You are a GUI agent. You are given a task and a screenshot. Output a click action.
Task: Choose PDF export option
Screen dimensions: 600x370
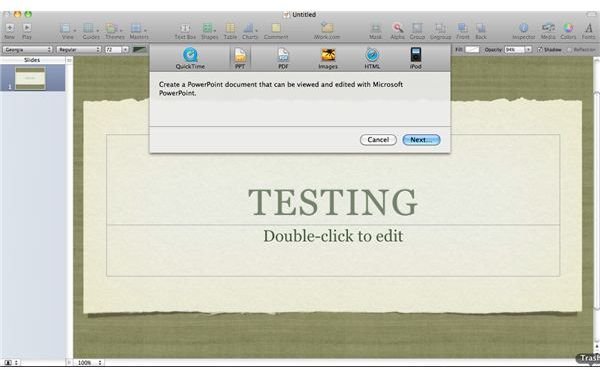point(283,58)
